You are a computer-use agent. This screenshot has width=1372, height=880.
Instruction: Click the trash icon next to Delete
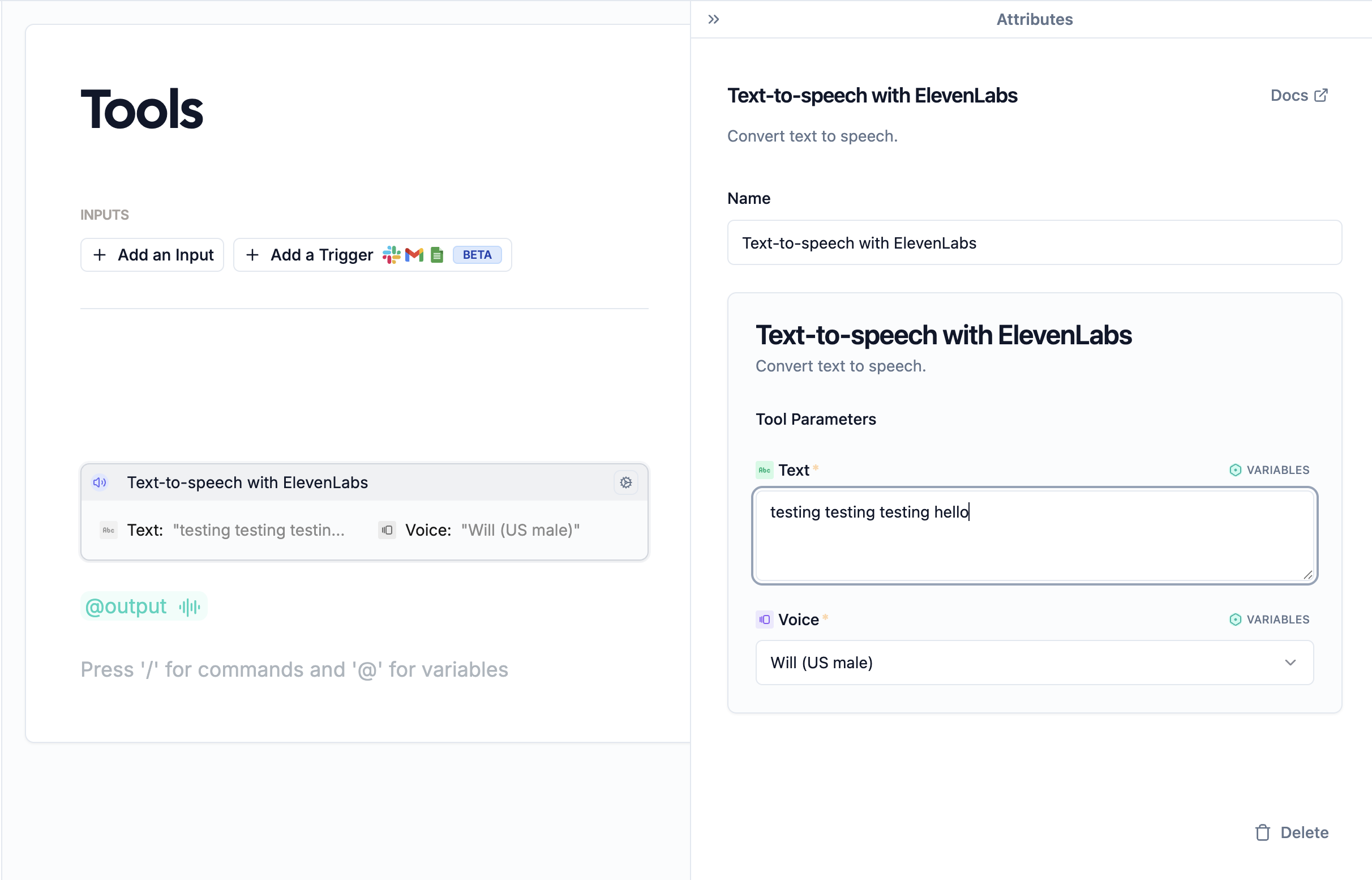click(x=1262, y=832)
